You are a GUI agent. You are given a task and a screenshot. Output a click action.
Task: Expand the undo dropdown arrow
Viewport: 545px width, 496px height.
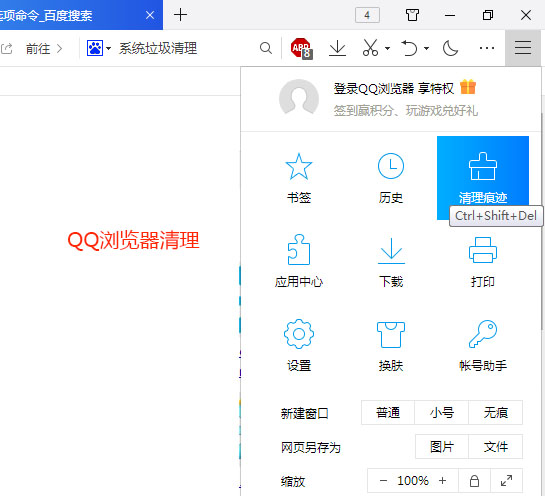pyautogui.click(x=426, y=48)
